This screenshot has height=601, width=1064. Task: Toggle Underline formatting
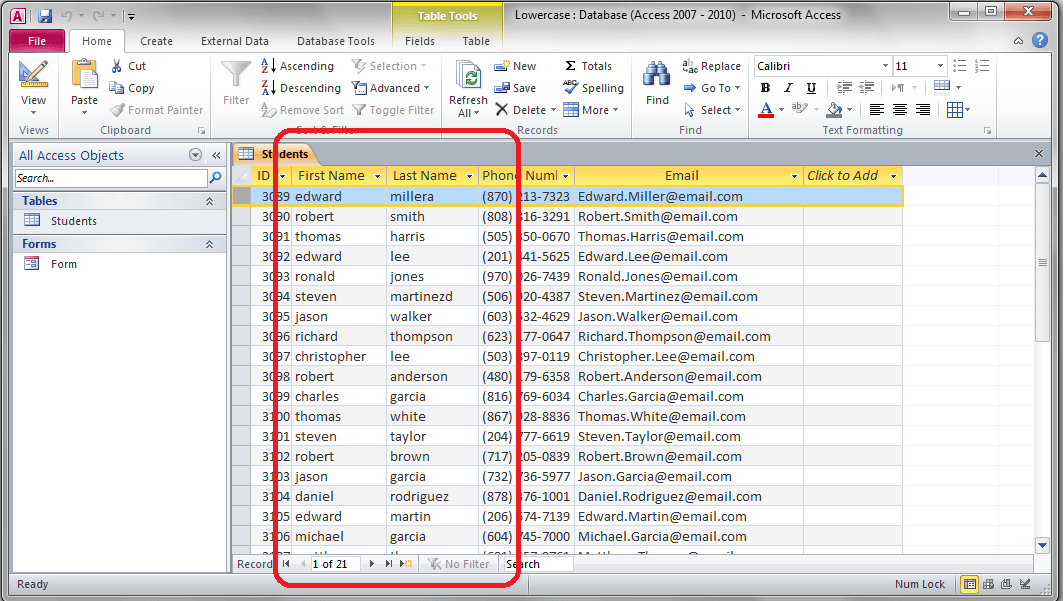811,88
